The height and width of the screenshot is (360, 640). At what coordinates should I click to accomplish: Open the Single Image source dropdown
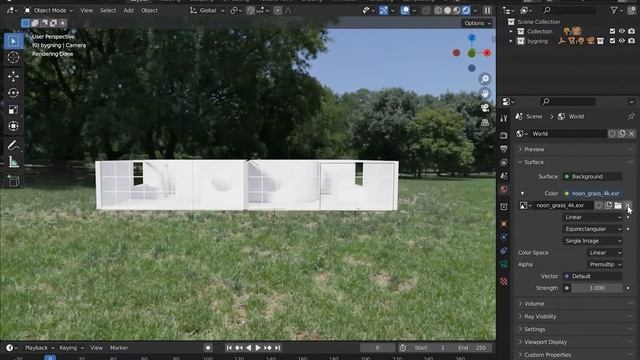[x=593, y=241]
